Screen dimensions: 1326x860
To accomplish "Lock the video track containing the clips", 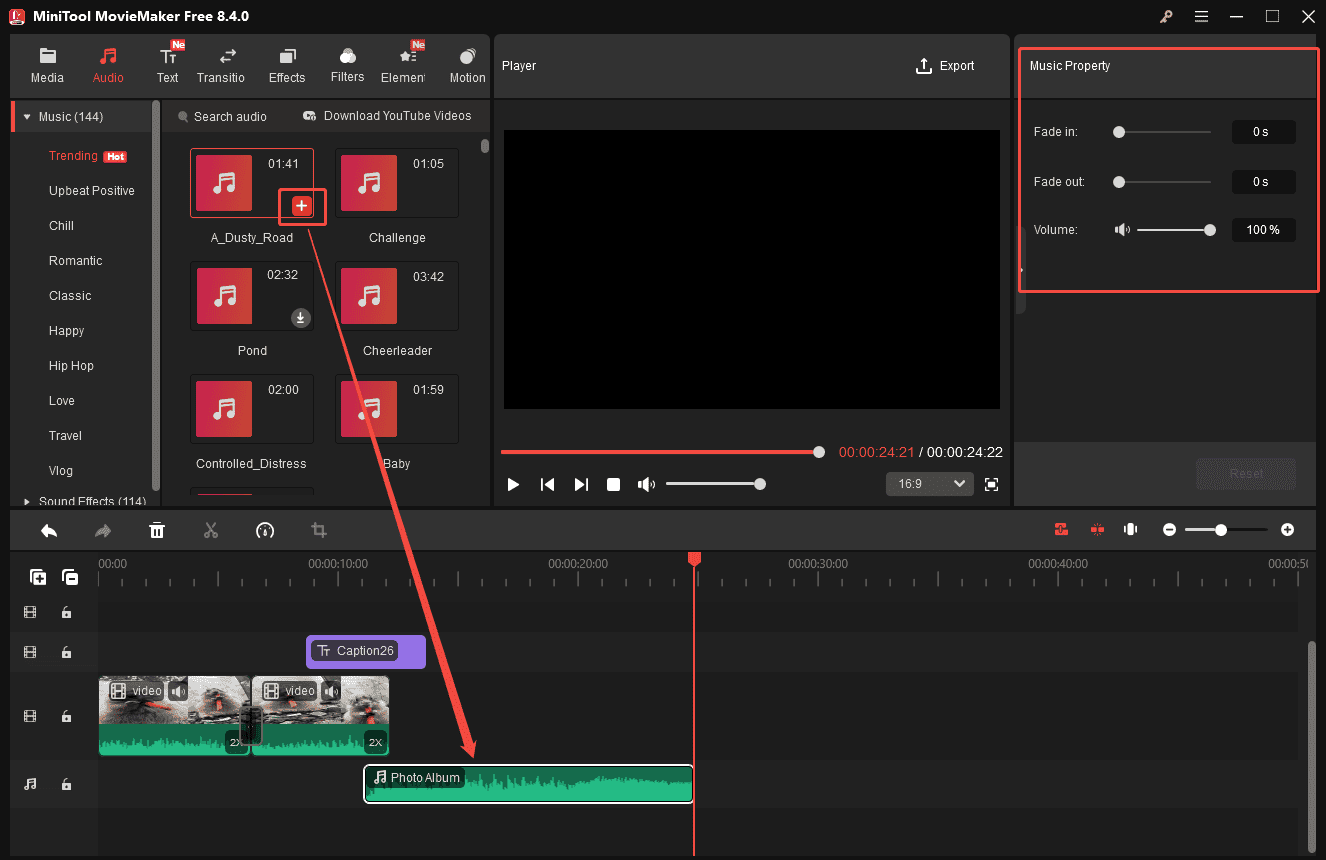I will [x=66, y=716].
